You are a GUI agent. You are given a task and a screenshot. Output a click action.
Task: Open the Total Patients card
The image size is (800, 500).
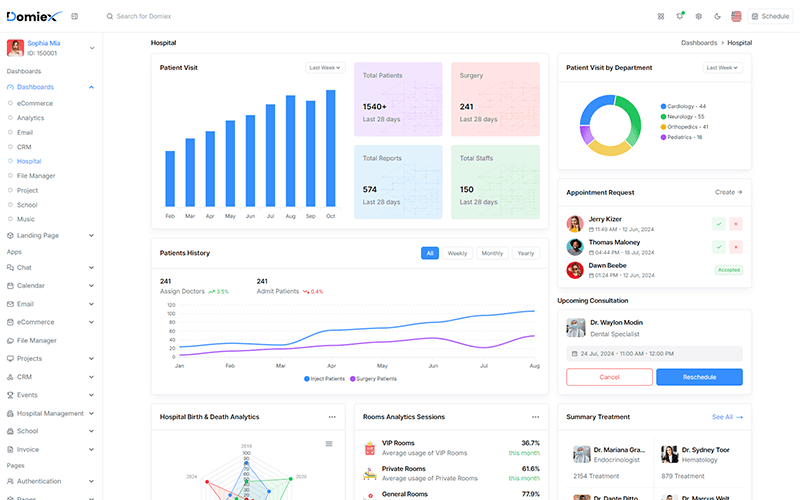point(398,99)
